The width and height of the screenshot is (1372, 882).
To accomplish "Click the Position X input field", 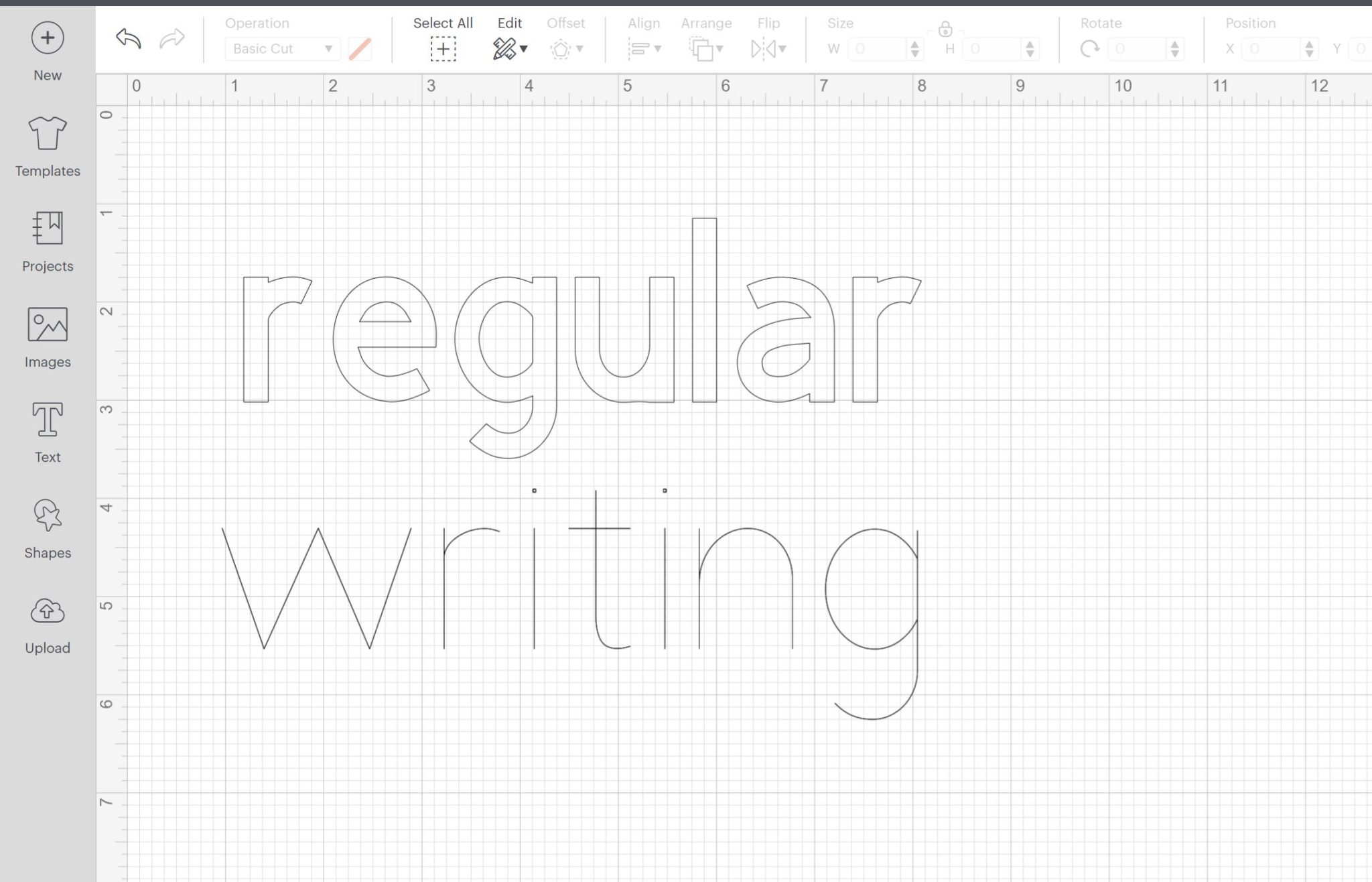I will point(1271,49).
